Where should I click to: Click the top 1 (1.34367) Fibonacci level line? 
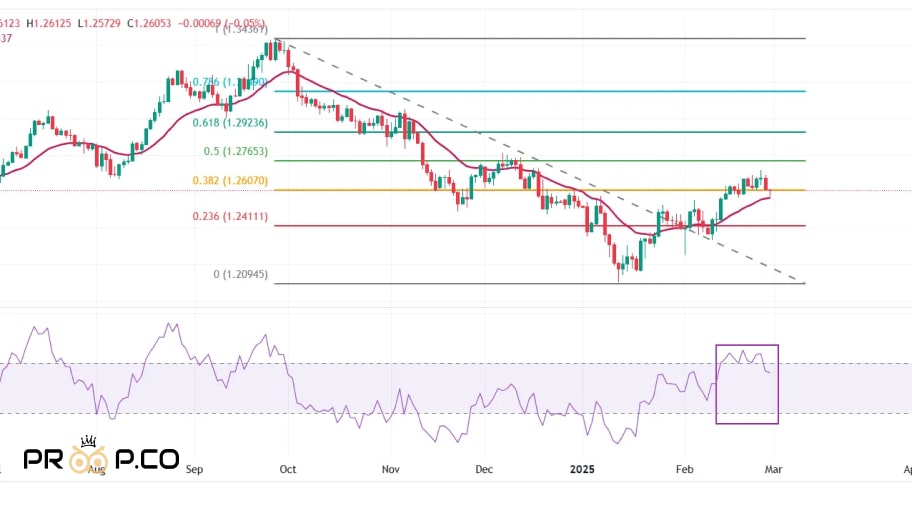pyautogui.click(x=540, y=38)
